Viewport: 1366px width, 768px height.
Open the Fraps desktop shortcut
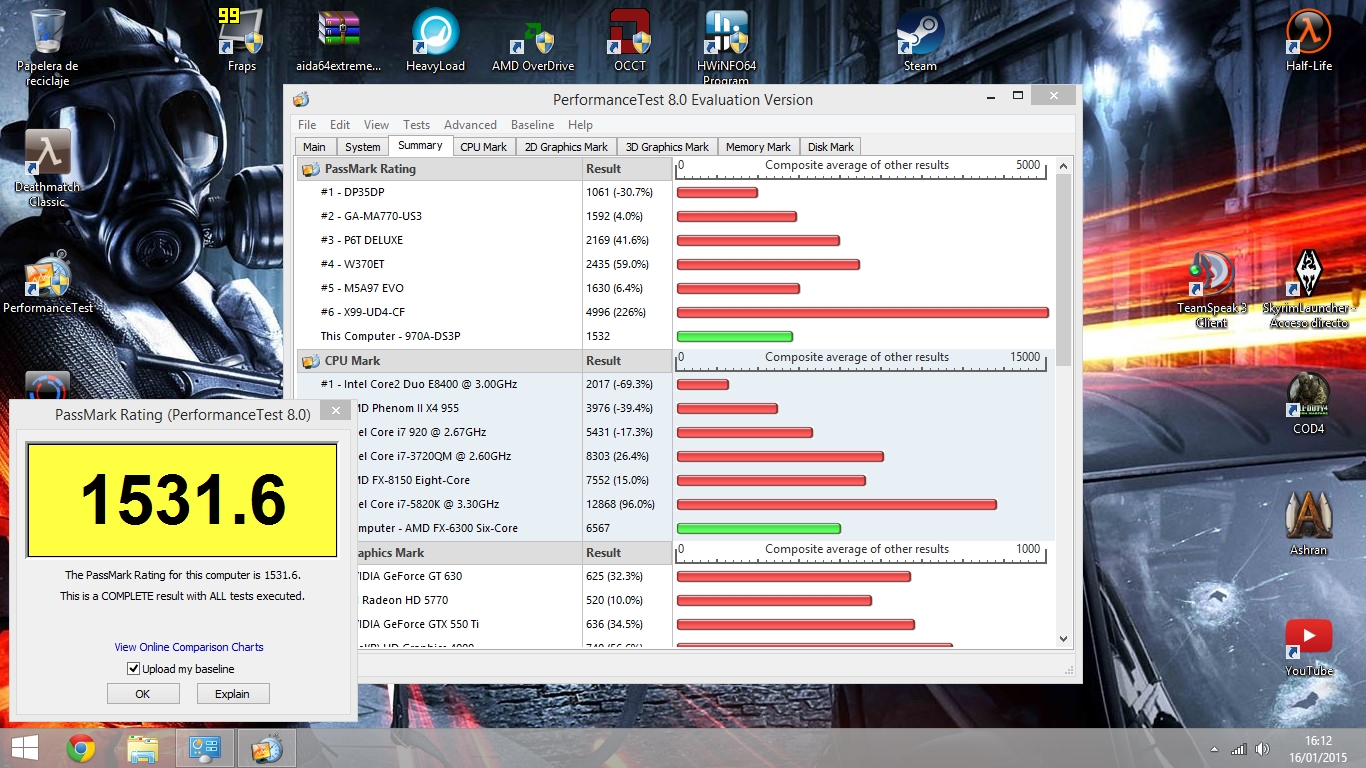coord(241,40)
